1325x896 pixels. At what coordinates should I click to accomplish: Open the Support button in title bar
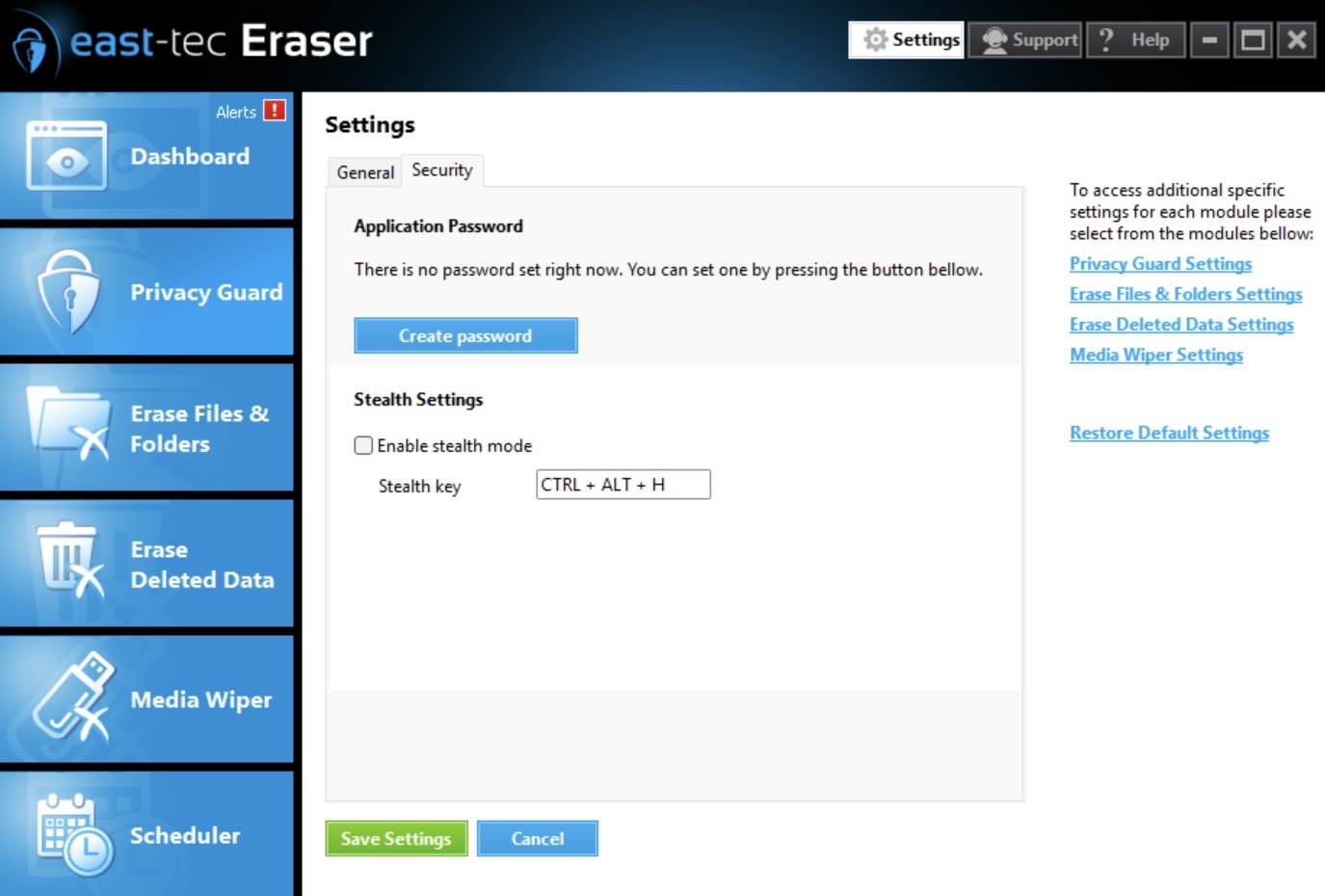1025,40
